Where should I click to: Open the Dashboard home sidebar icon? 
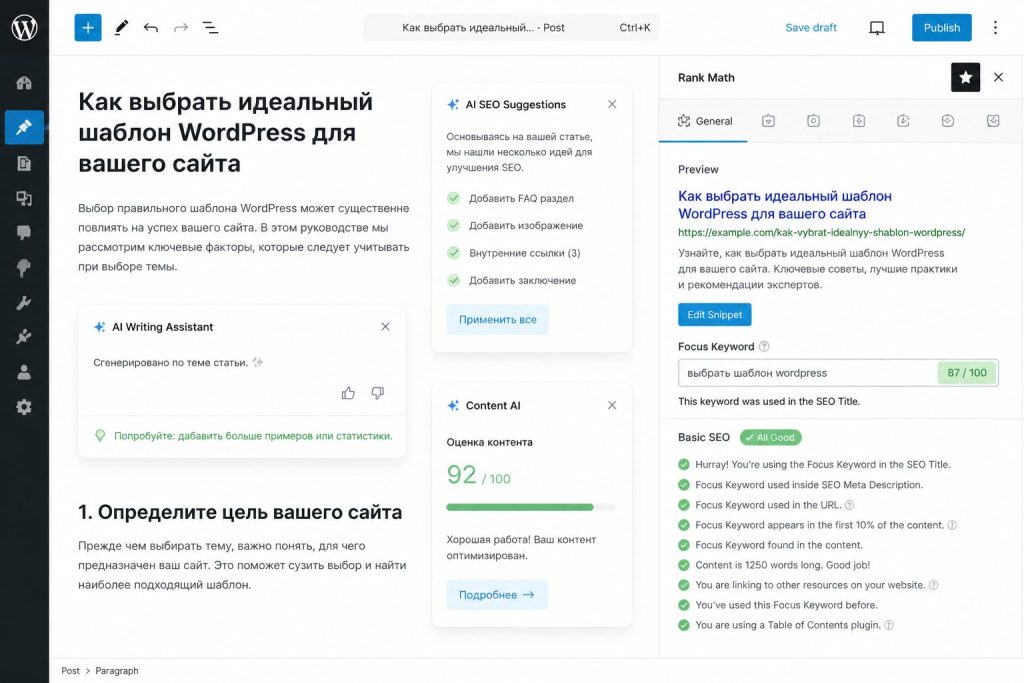24,83
